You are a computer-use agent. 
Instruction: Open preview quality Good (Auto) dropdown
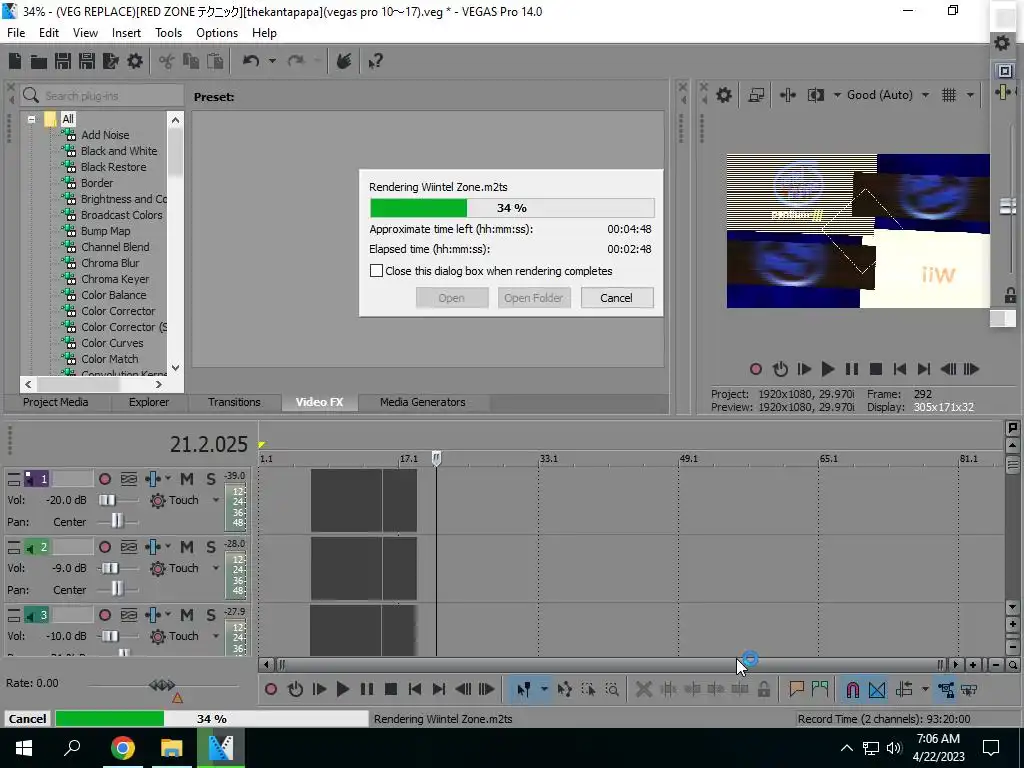pos(925,95)
